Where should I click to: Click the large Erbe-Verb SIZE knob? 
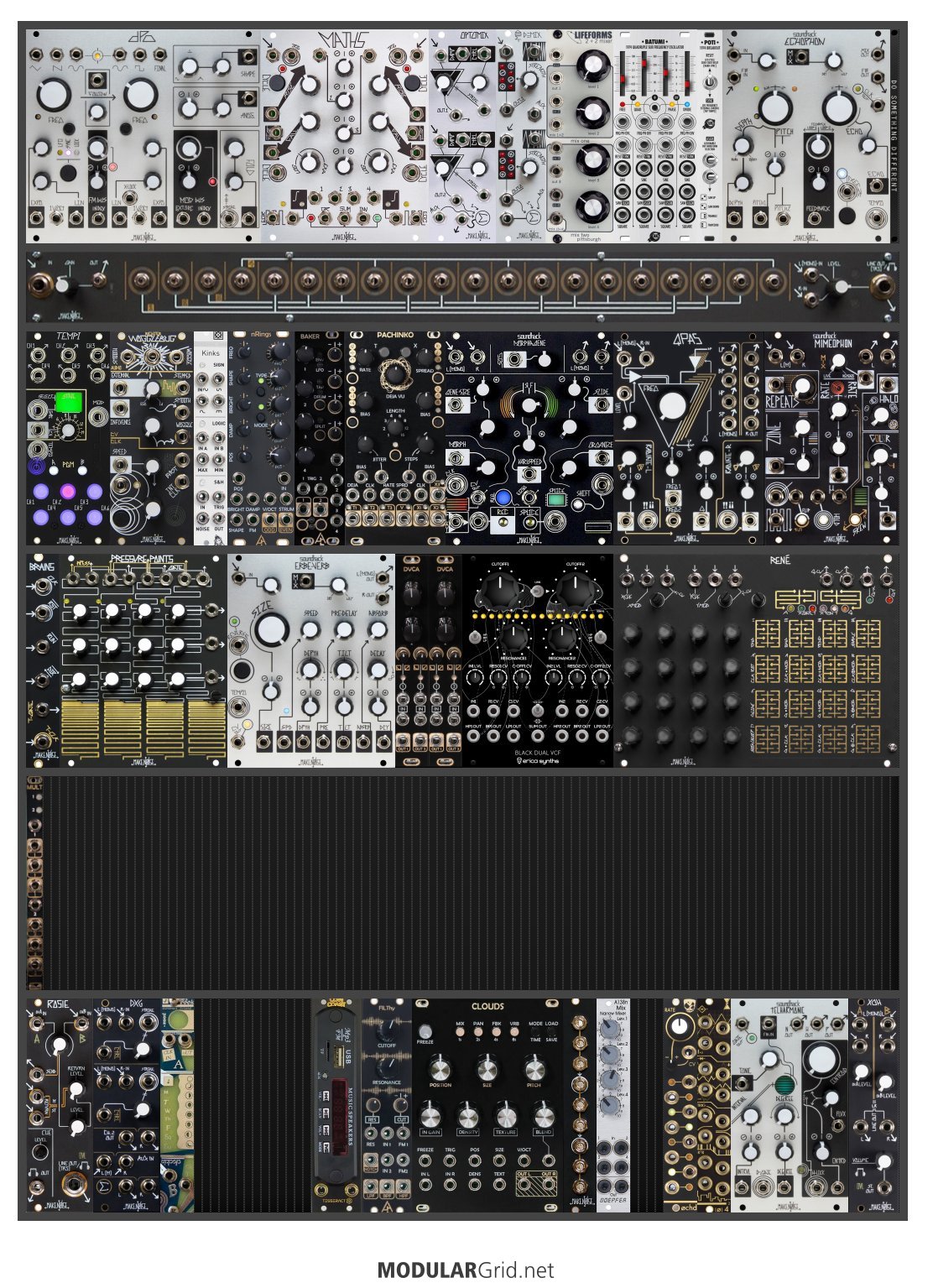tap(271, 630)
